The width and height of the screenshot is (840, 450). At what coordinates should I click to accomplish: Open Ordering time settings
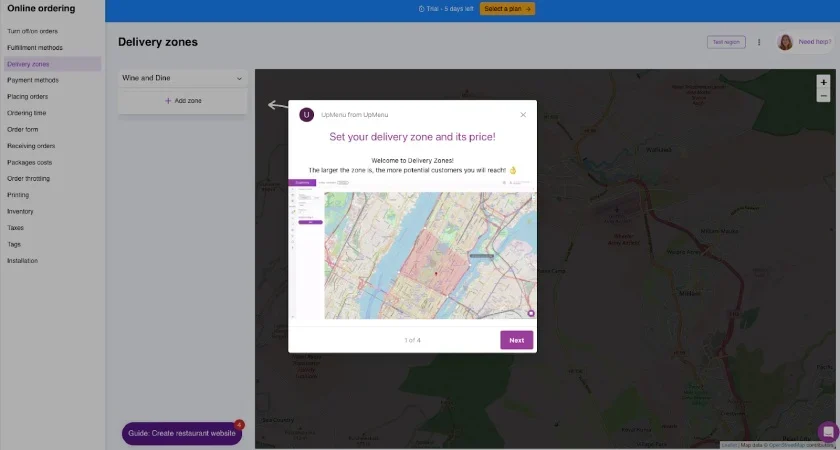coord(26,113)
